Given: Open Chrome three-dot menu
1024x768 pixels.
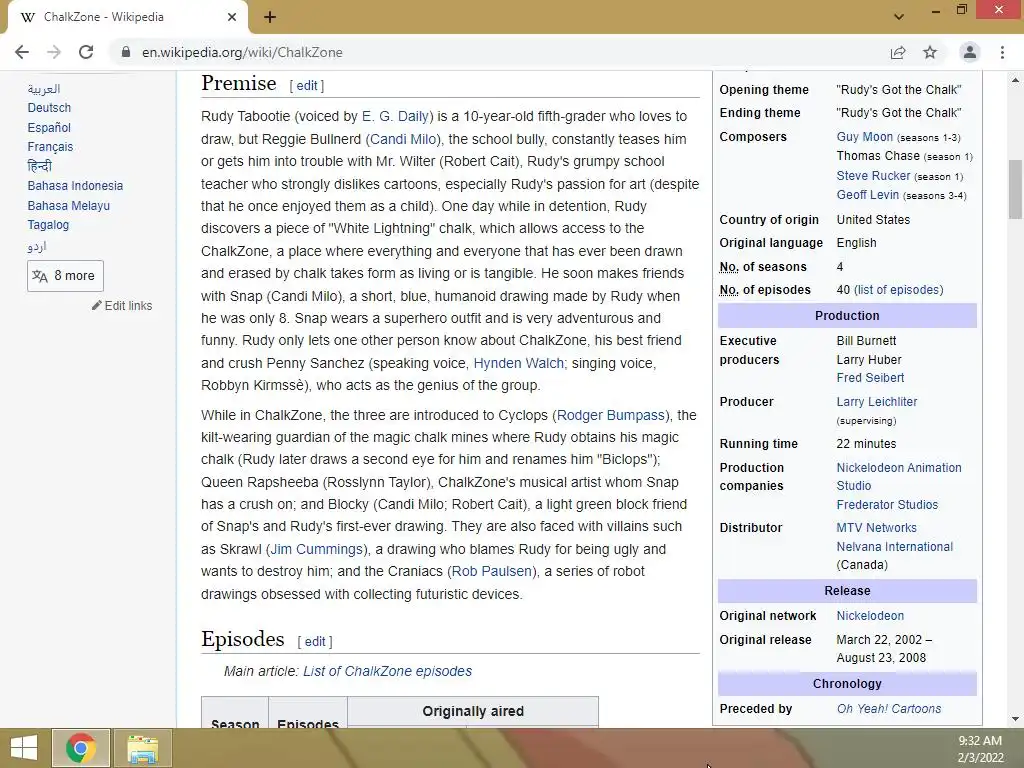Looking at the screenshot, I should (1002, 52).
